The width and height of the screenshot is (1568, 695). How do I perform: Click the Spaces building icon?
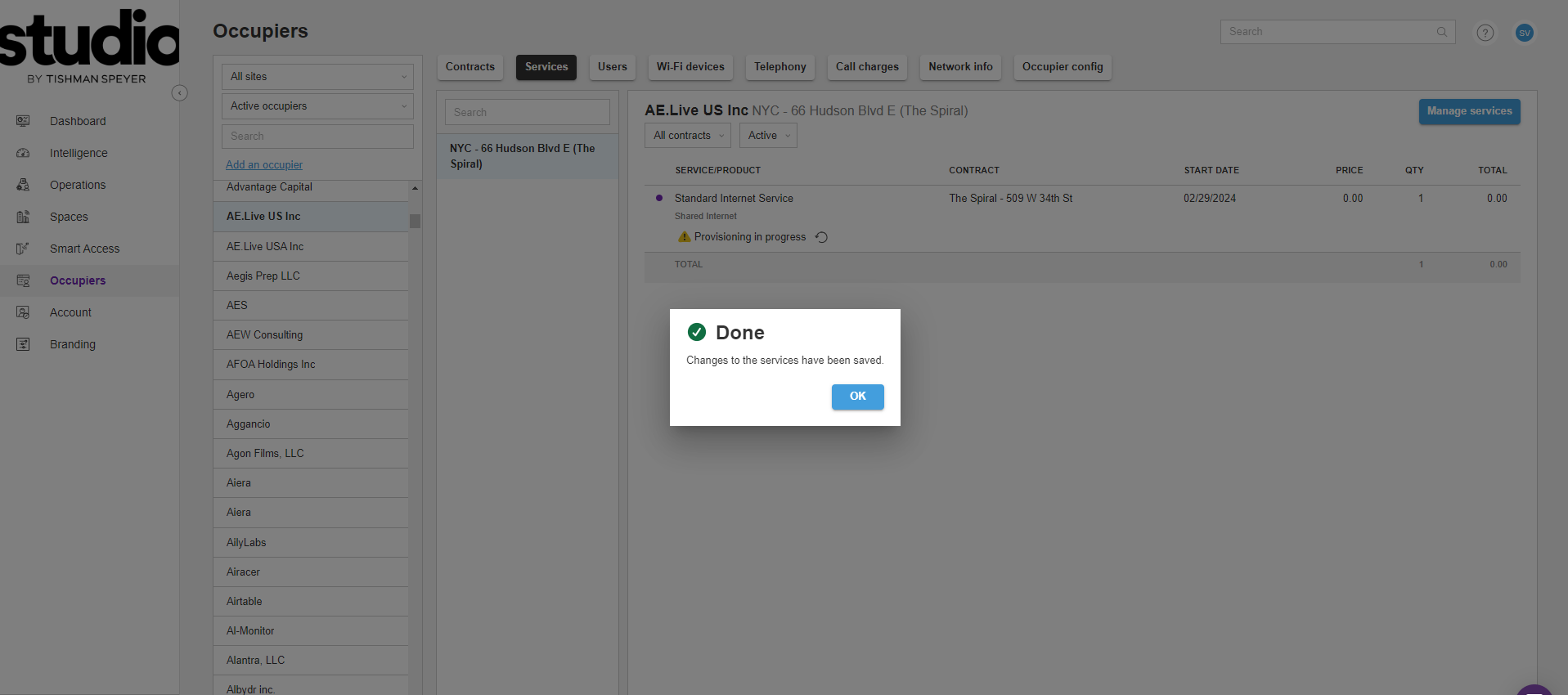pyautogui.click(x=23, y=217)
